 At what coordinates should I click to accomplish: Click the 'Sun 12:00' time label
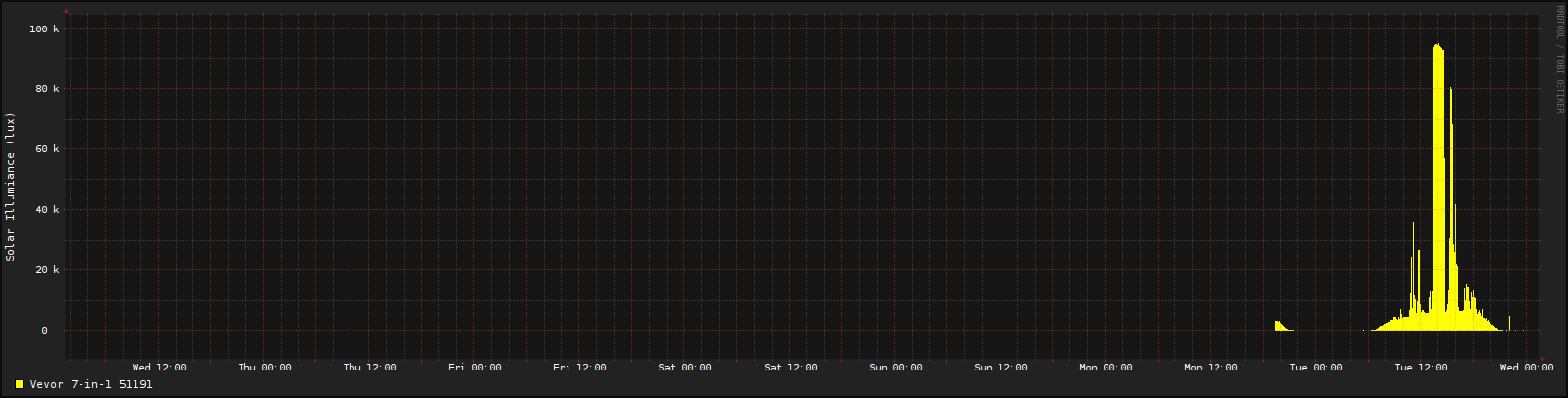click(1000, 368)
